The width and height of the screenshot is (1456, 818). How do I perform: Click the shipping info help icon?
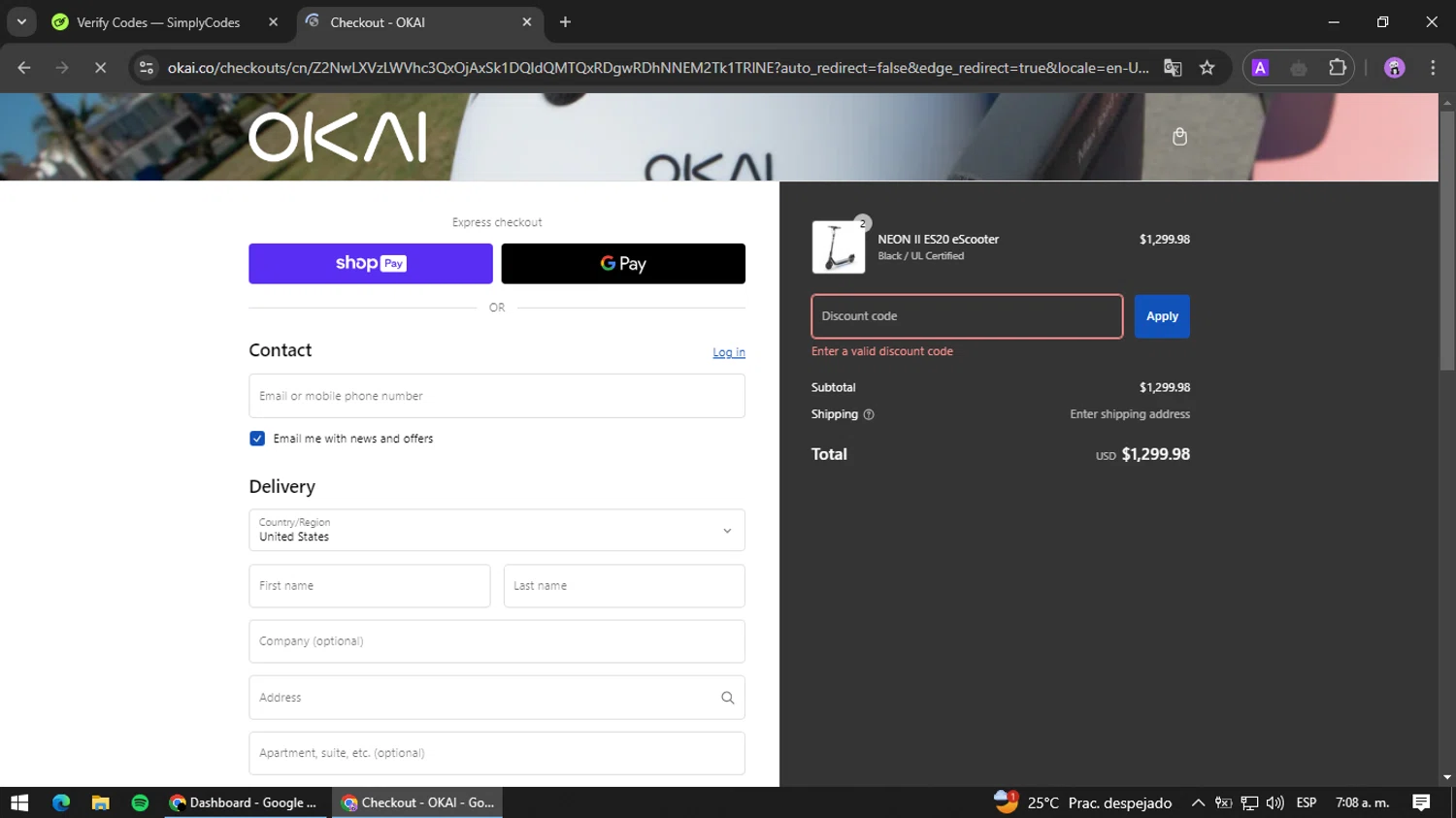tap(869, 414)
